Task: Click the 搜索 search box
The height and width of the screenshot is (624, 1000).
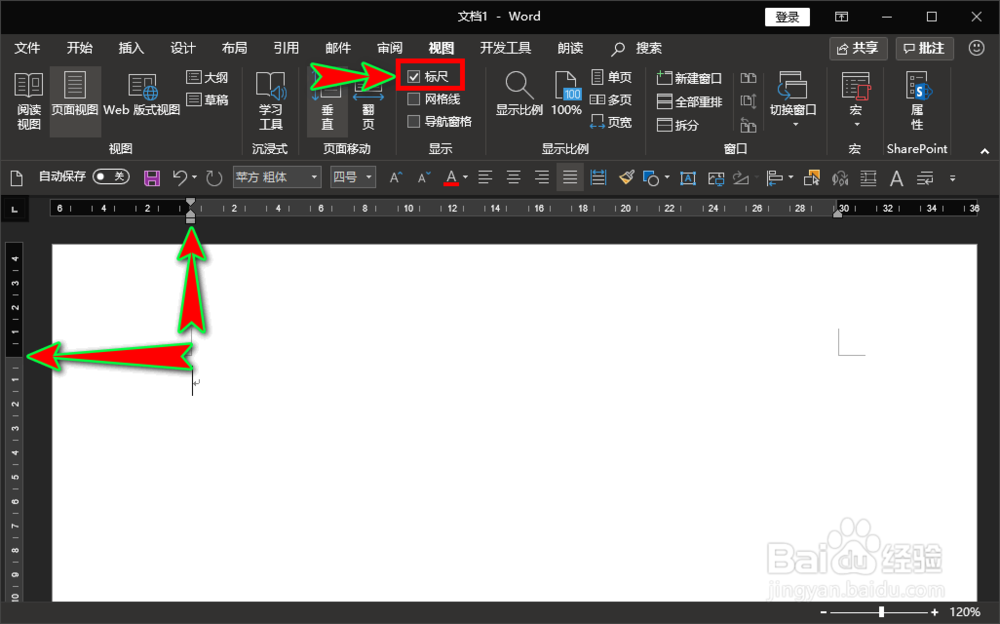Action: coord(638,48)
